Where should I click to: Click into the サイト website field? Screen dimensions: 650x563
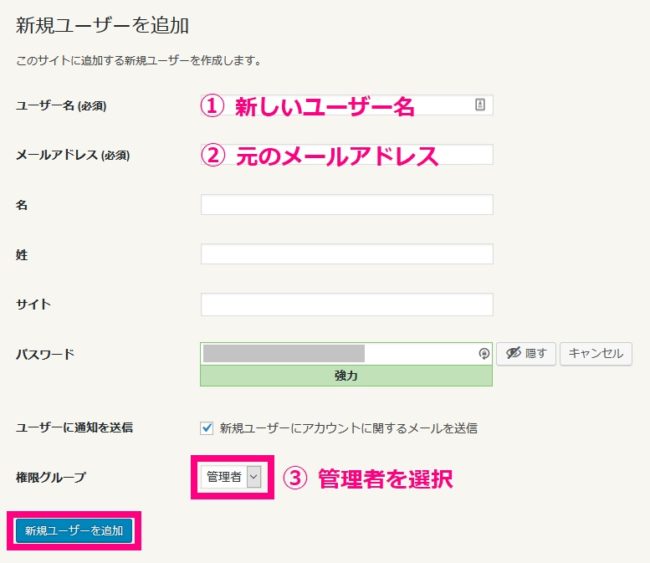pos(347,304)
